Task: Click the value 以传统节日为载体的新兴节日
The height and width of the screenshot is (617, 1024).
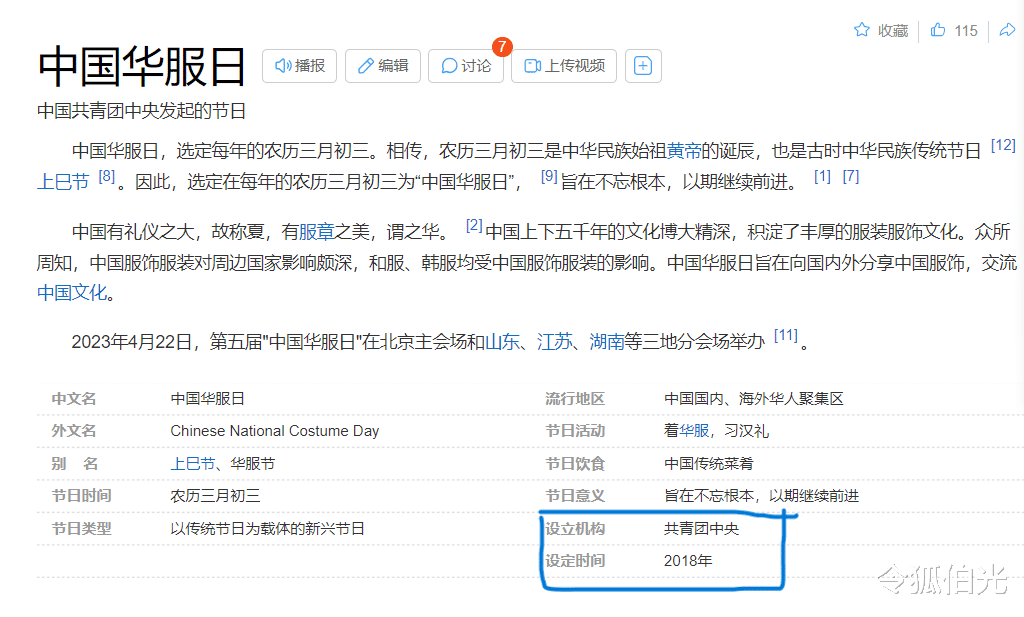Action: click(x=267, y=529)
